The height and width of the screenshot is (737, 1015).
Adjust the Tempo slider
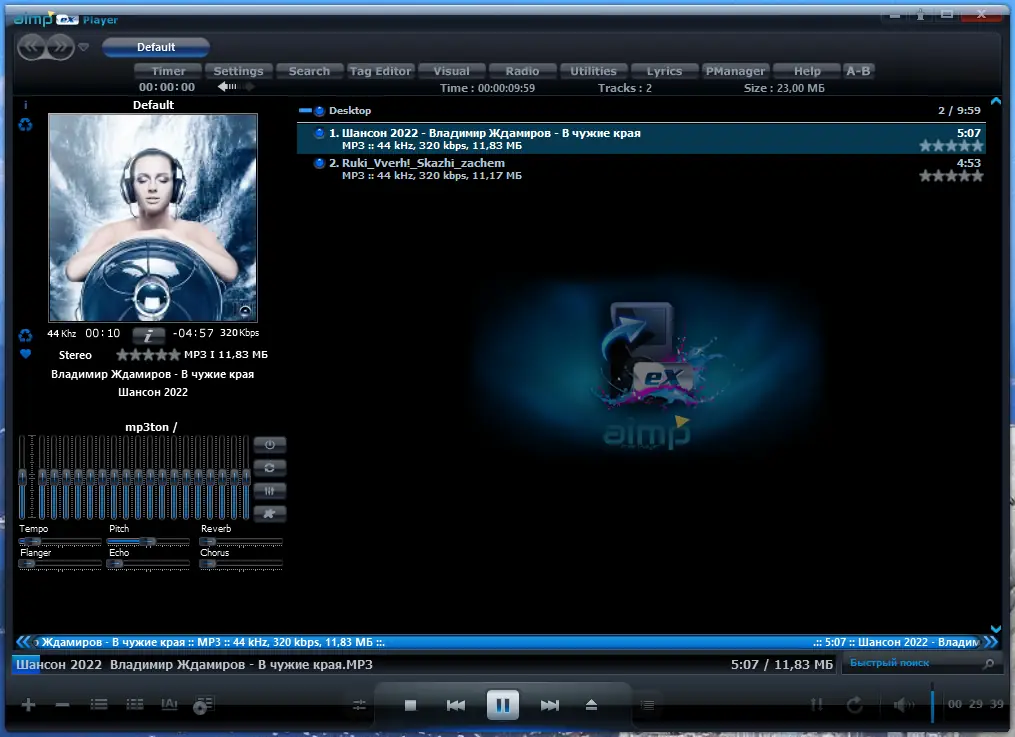coord(60,542)
